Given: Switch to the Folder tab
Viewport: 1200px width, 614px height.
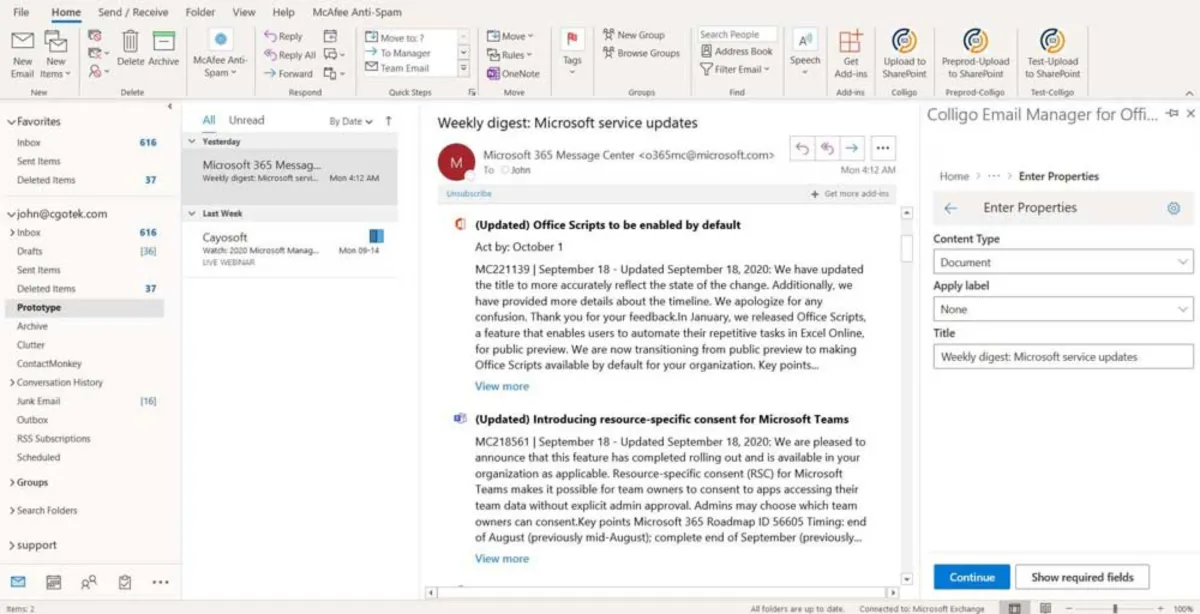Looking at the screenshot, I should click(x=200, y=12).
